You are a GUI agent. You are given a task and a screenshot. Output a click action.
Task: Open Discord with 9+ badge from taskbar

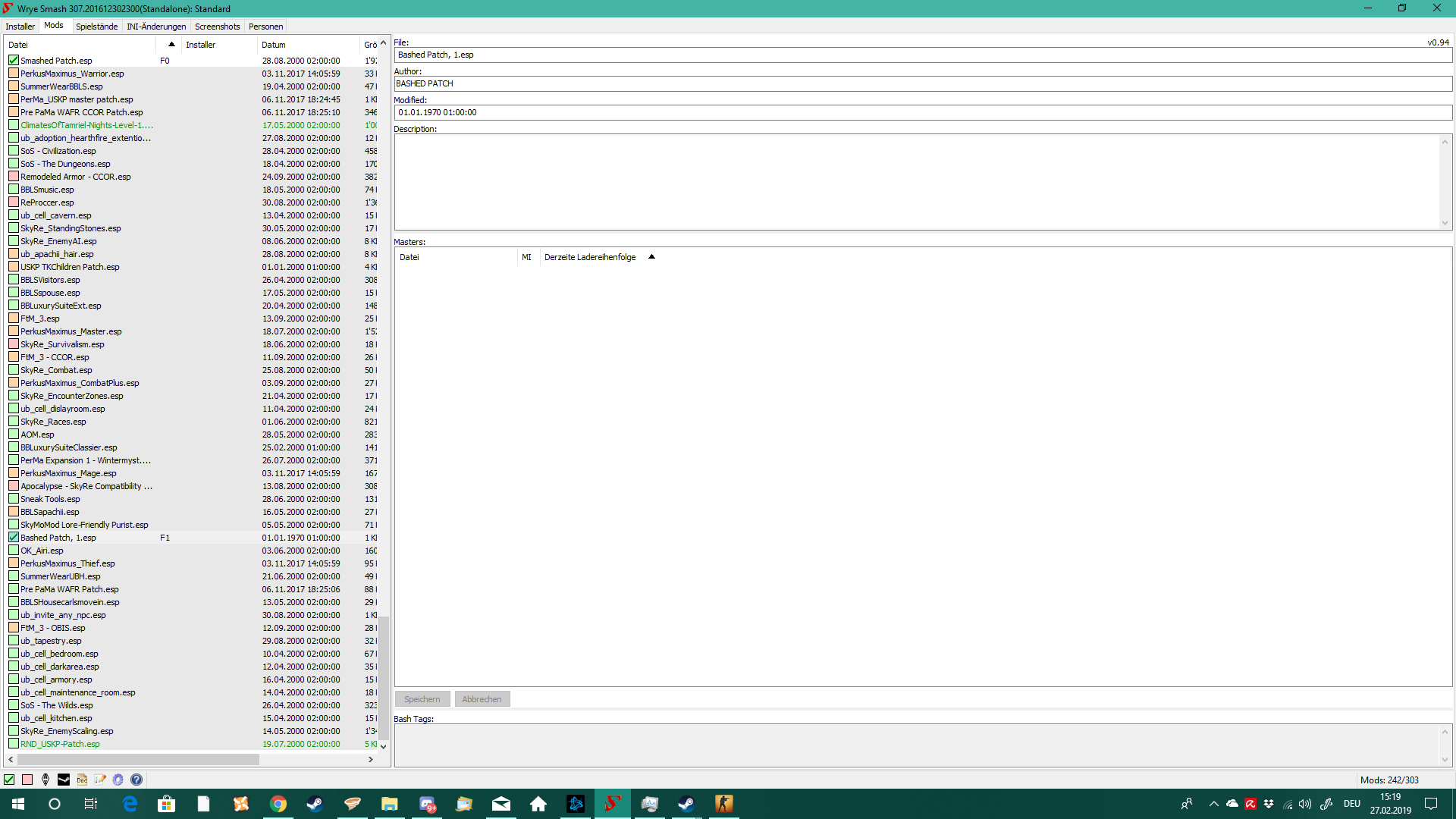(x=427, y=804)
